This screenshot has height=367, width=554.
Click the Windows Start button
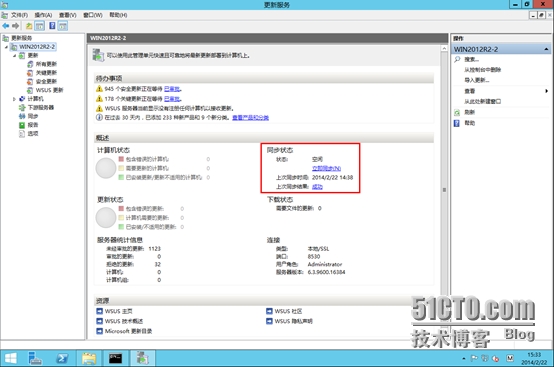[x=11, y=358]
